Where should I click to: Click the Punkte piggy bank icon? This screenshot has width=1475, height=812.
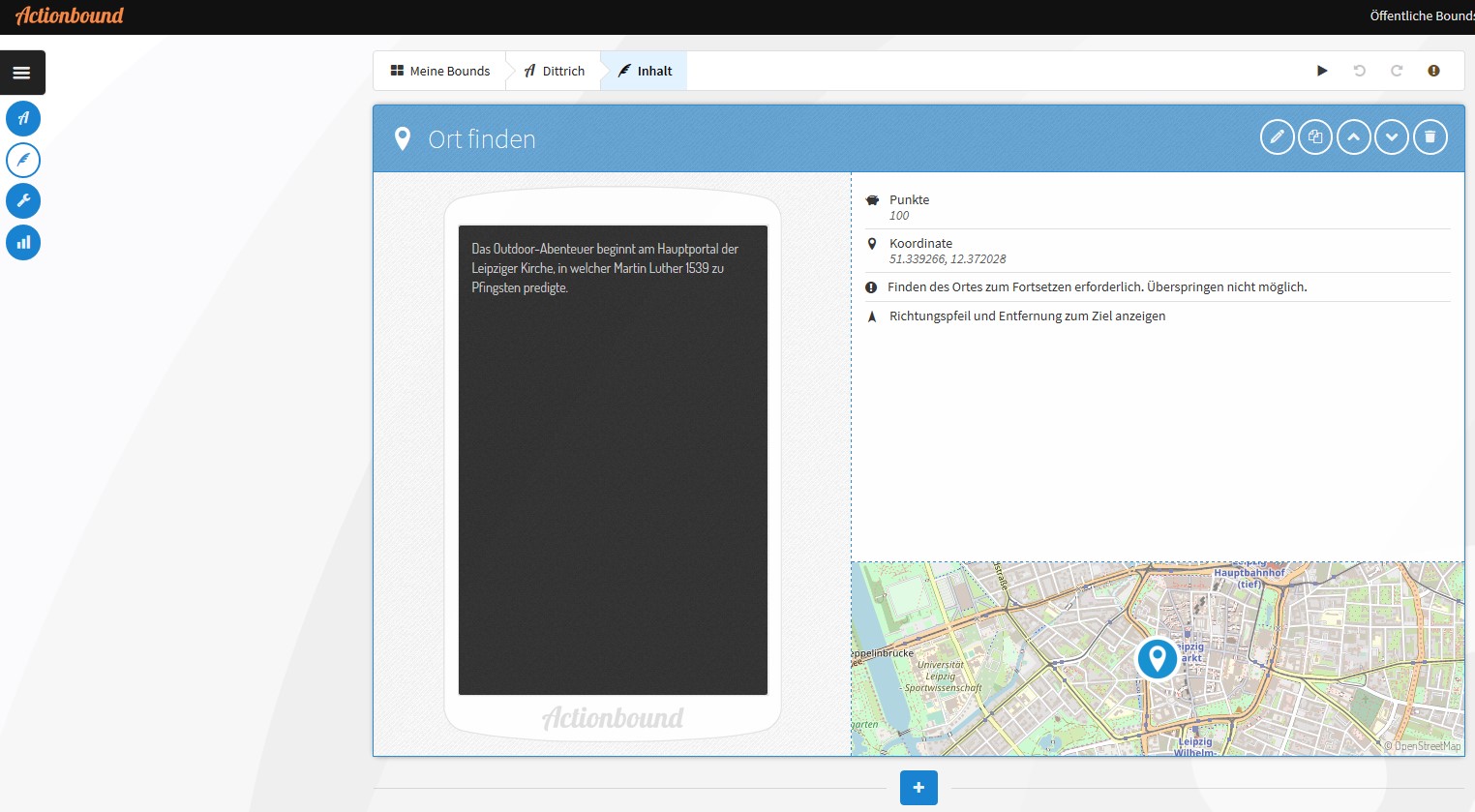tap(872, 200)
